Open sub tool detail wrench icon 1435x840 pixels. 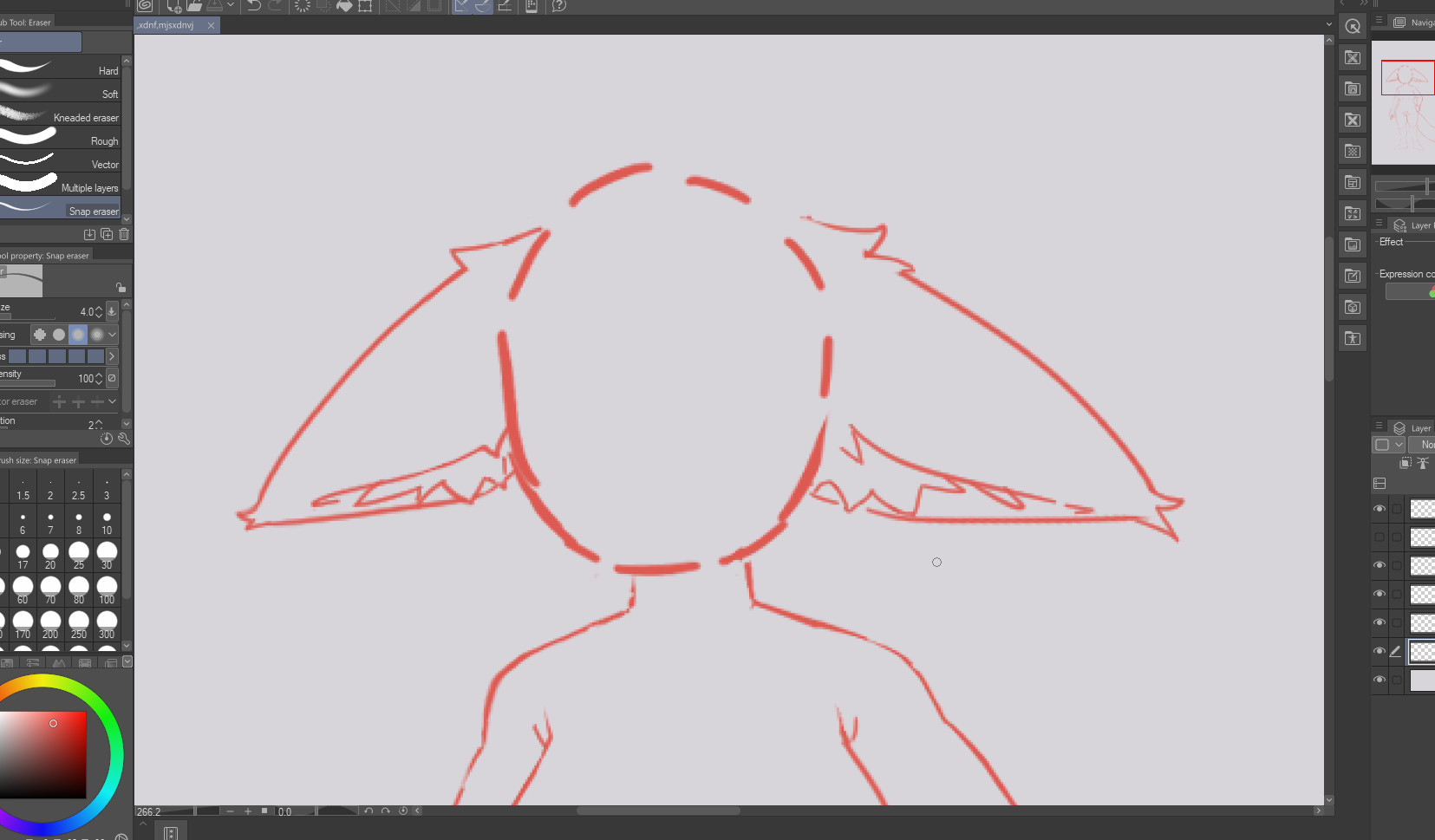[x=124, y=439]
